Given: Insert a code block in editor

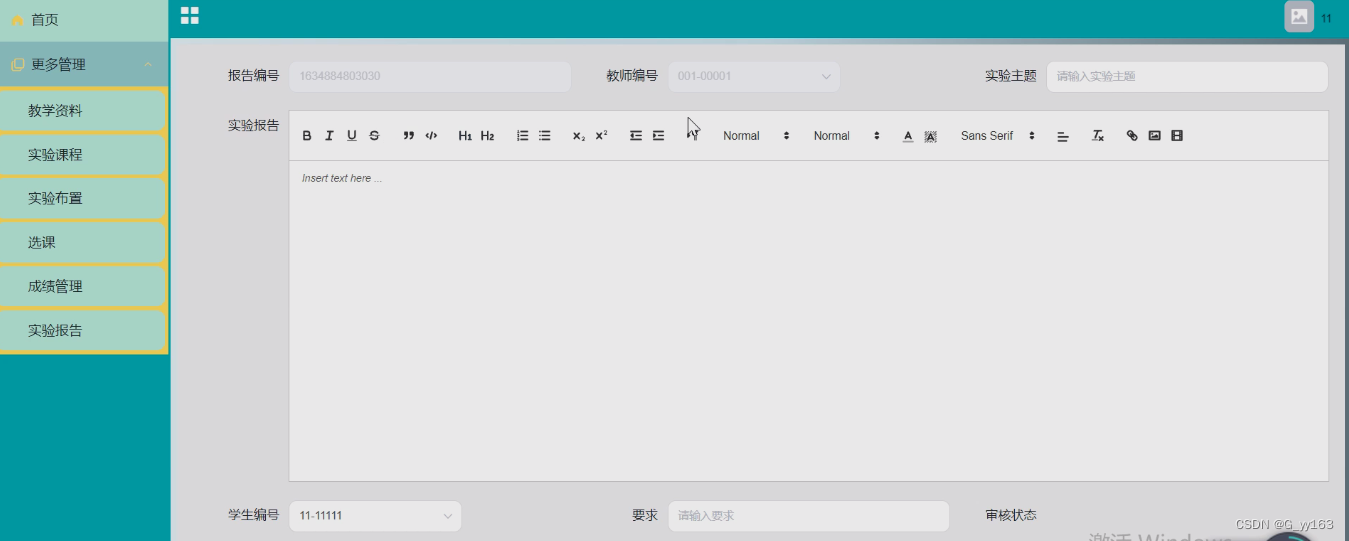Looking at the screenshot, I should (431, 136).
